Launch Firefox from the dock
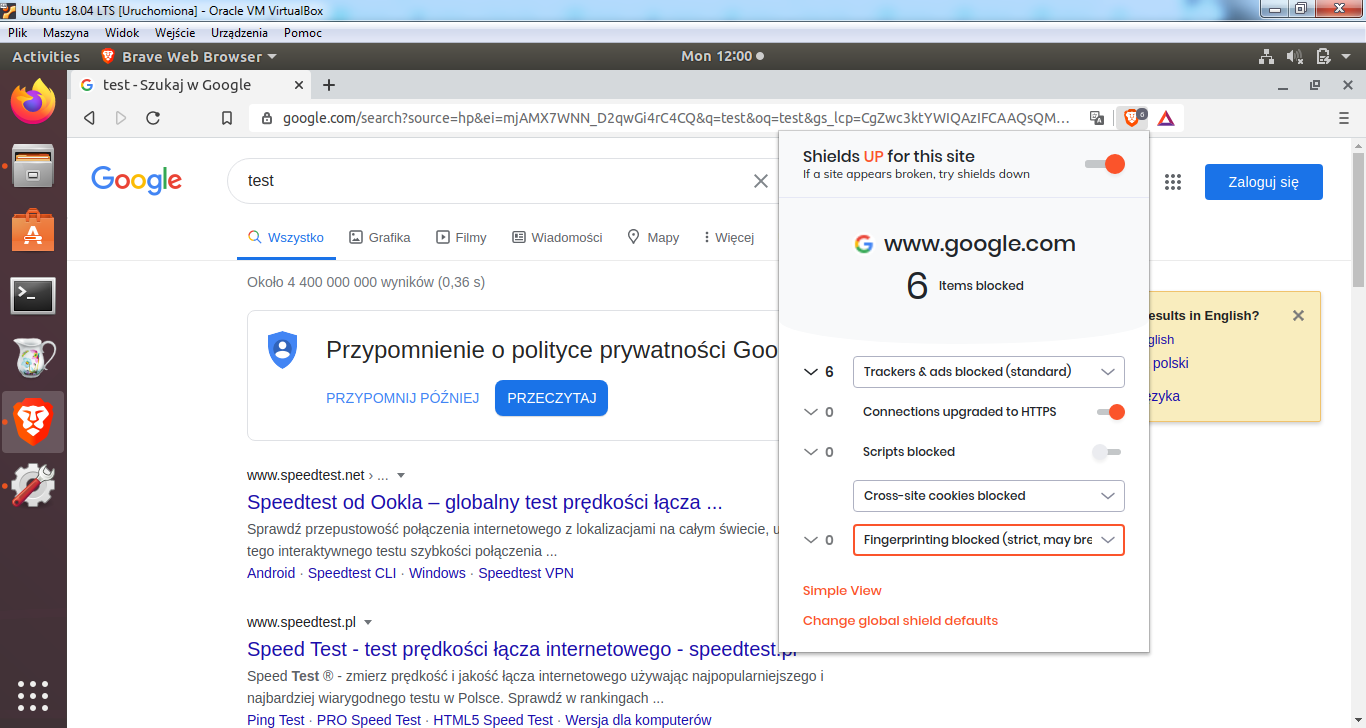Screen dimensions: 1366x728 pyautogui.click(x=33, y=100)
